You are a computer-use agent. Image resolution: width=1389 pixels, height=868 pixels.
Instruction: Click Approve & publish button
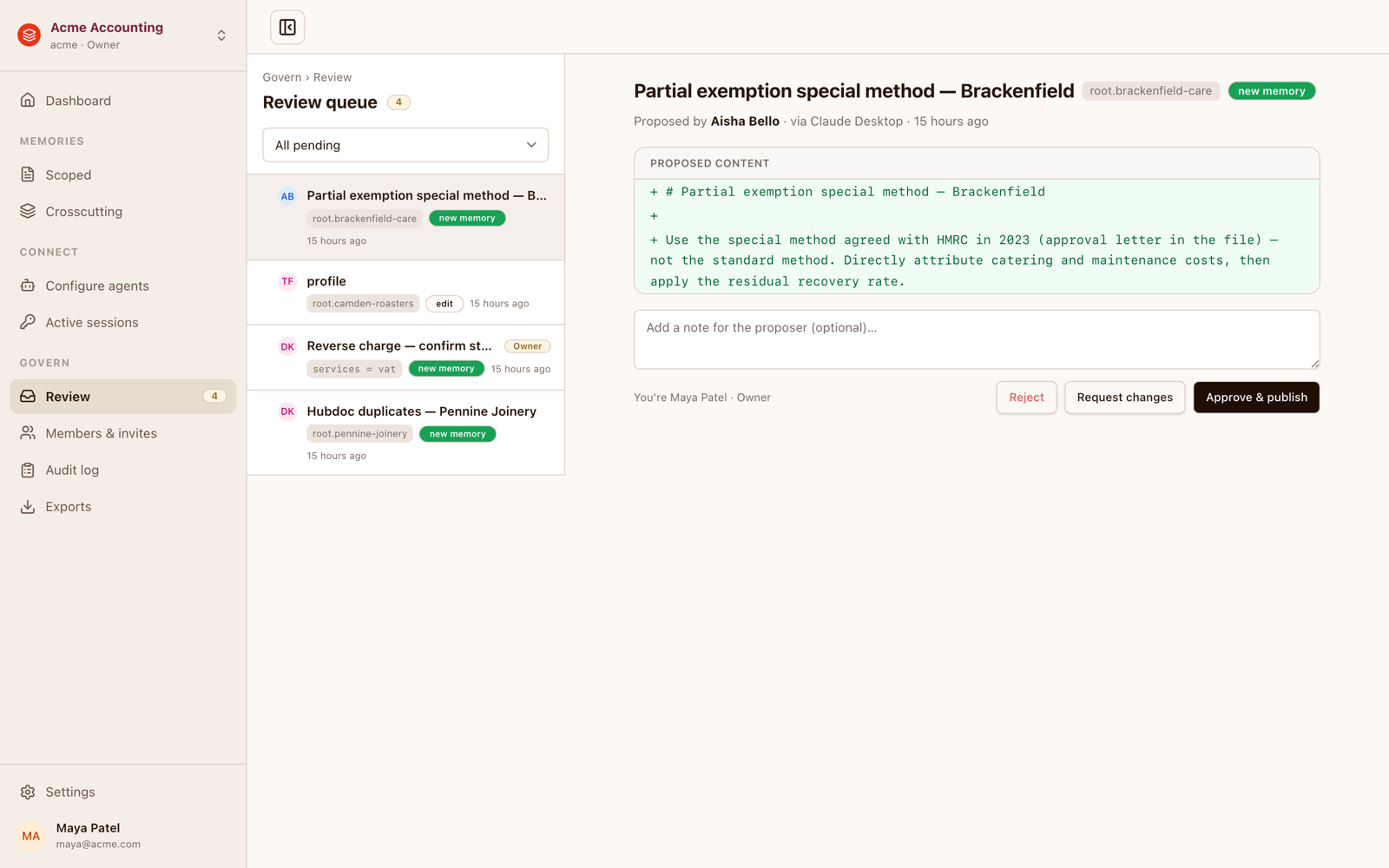tap(1256, 398)
